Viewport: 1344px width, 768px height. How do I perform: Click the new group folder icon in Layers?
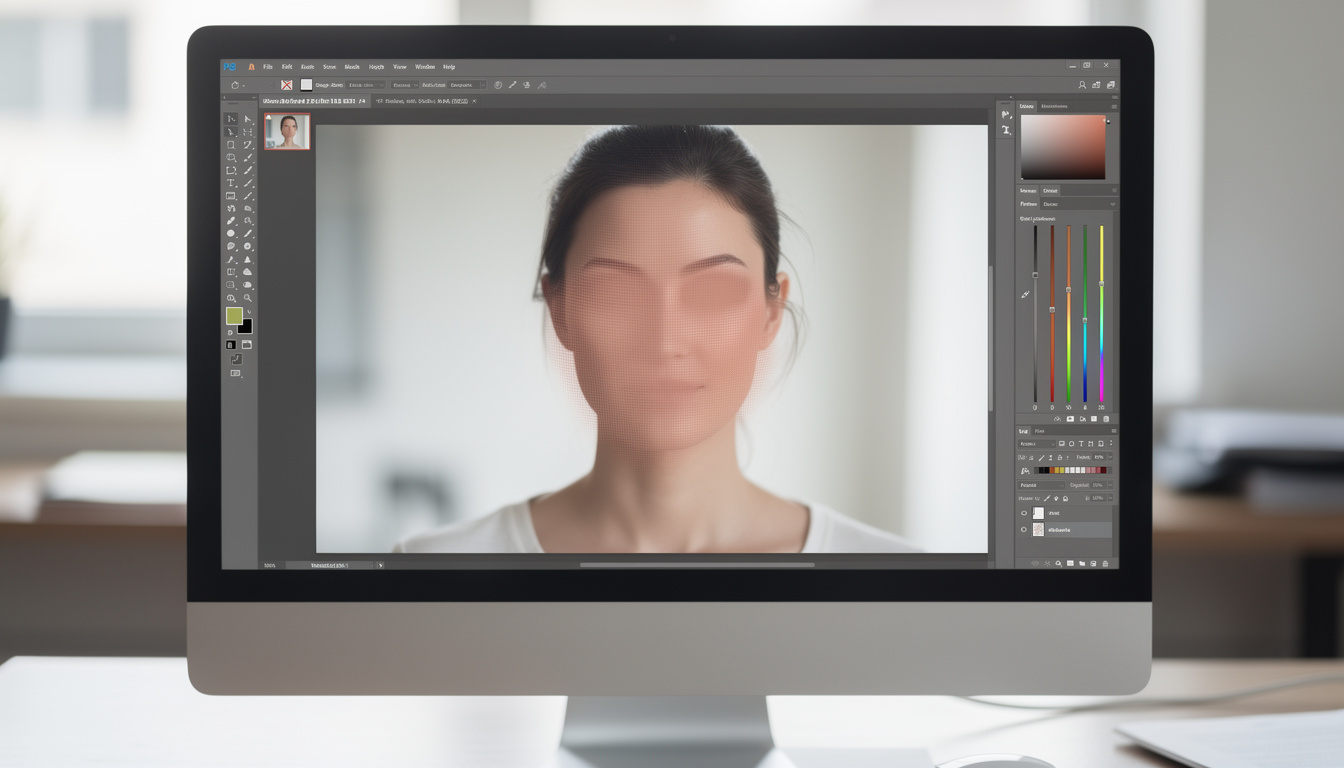(x=1082, y=564)
